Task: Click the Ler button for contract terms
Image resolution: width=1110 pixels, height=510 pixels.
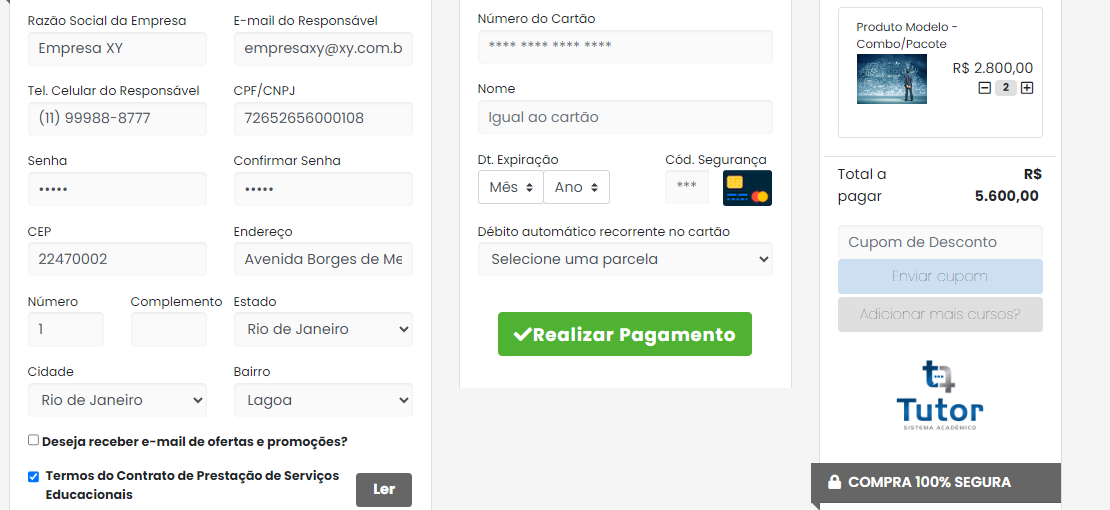Action: click(x=384, y=489)
